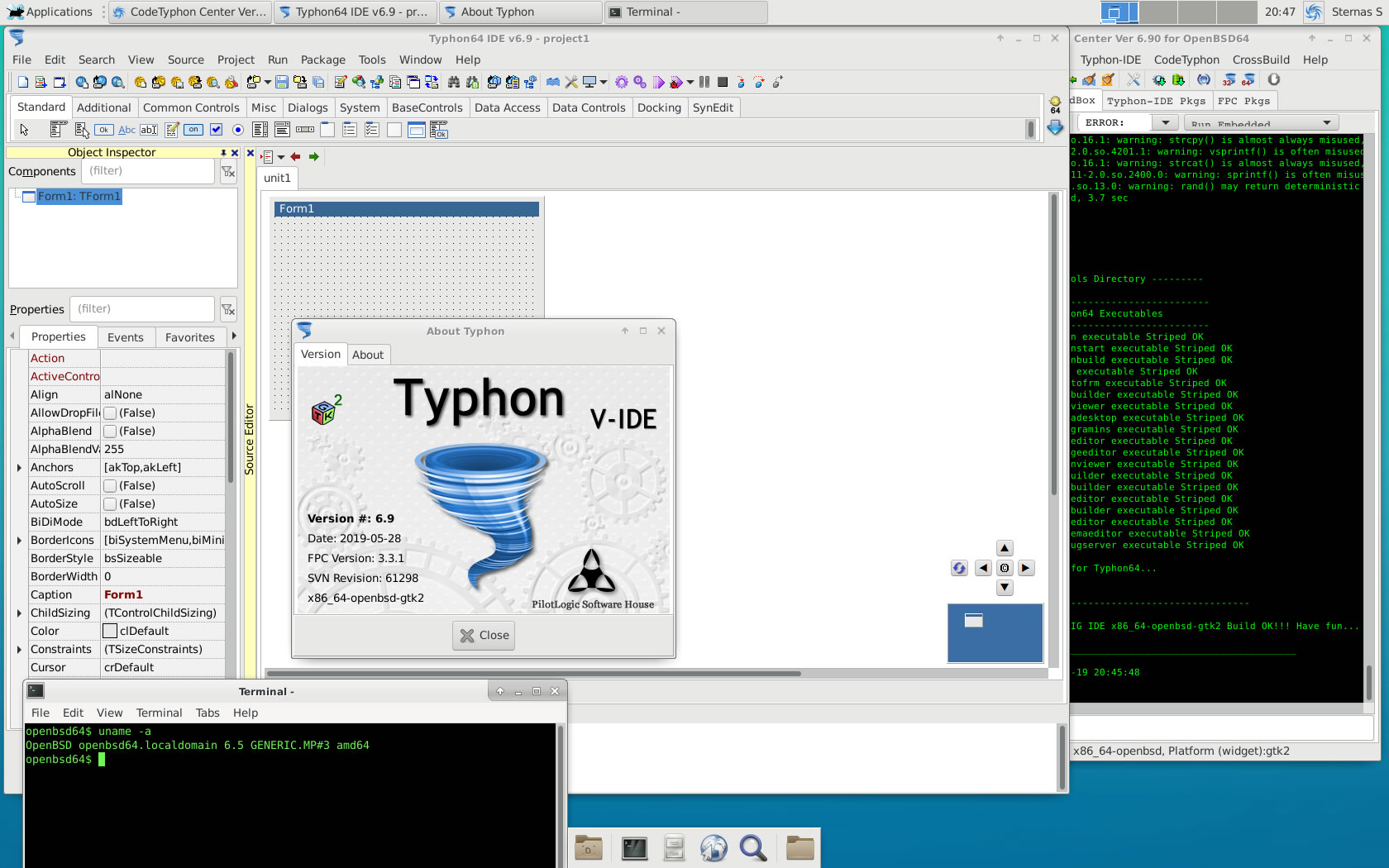1389x868 pixels.
Task: Expand the ChildSizing property
Action: click(19, 613)
